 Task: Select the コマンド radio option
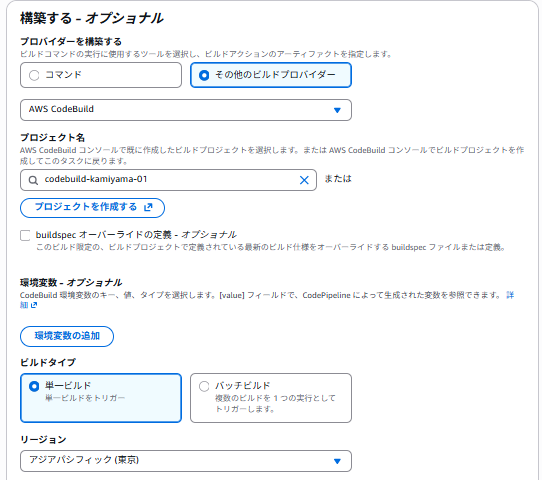click(x=101, y=75)
